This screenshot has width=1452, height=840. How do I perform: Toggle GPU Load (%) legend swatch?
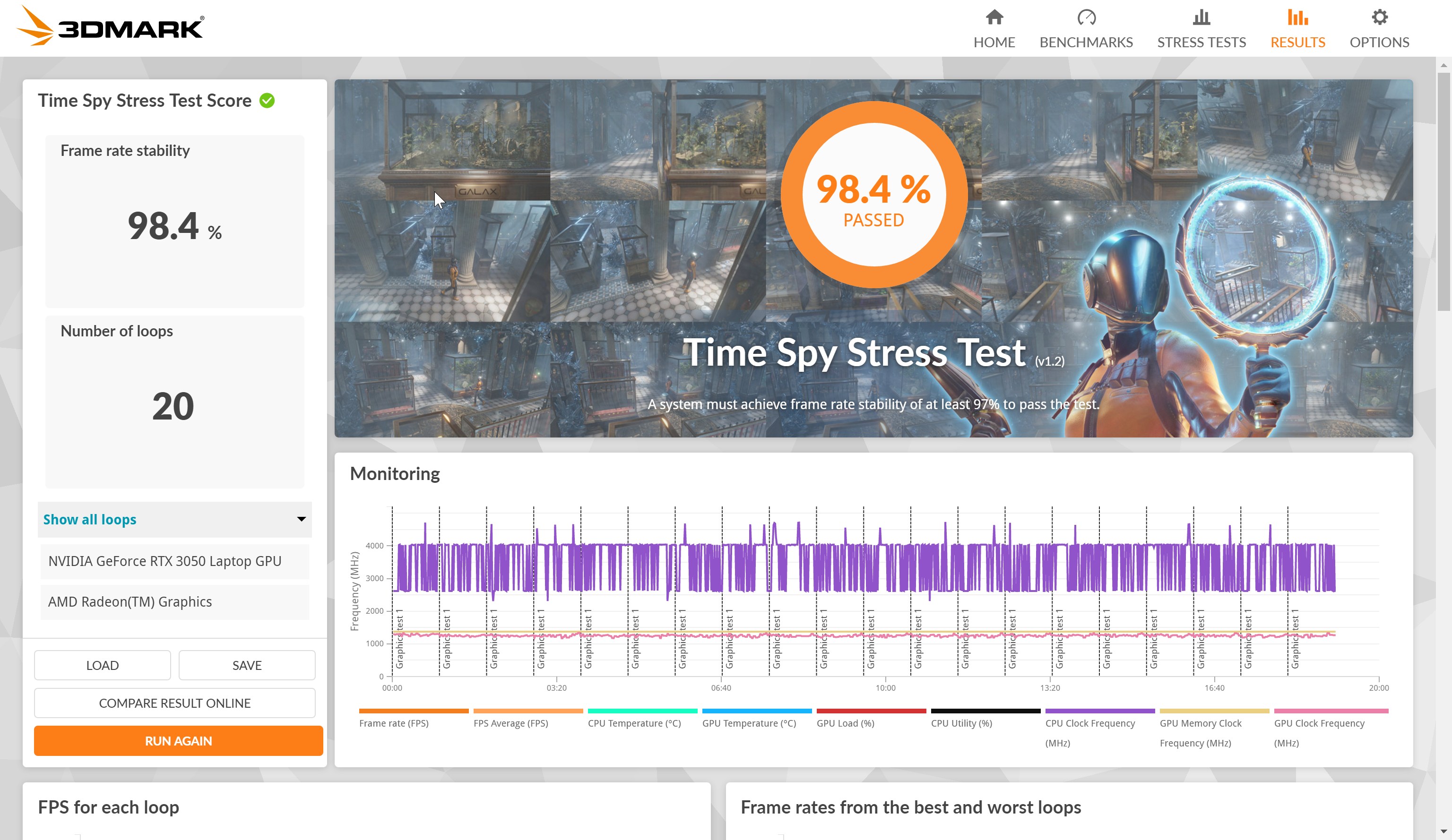pos(871,711)
